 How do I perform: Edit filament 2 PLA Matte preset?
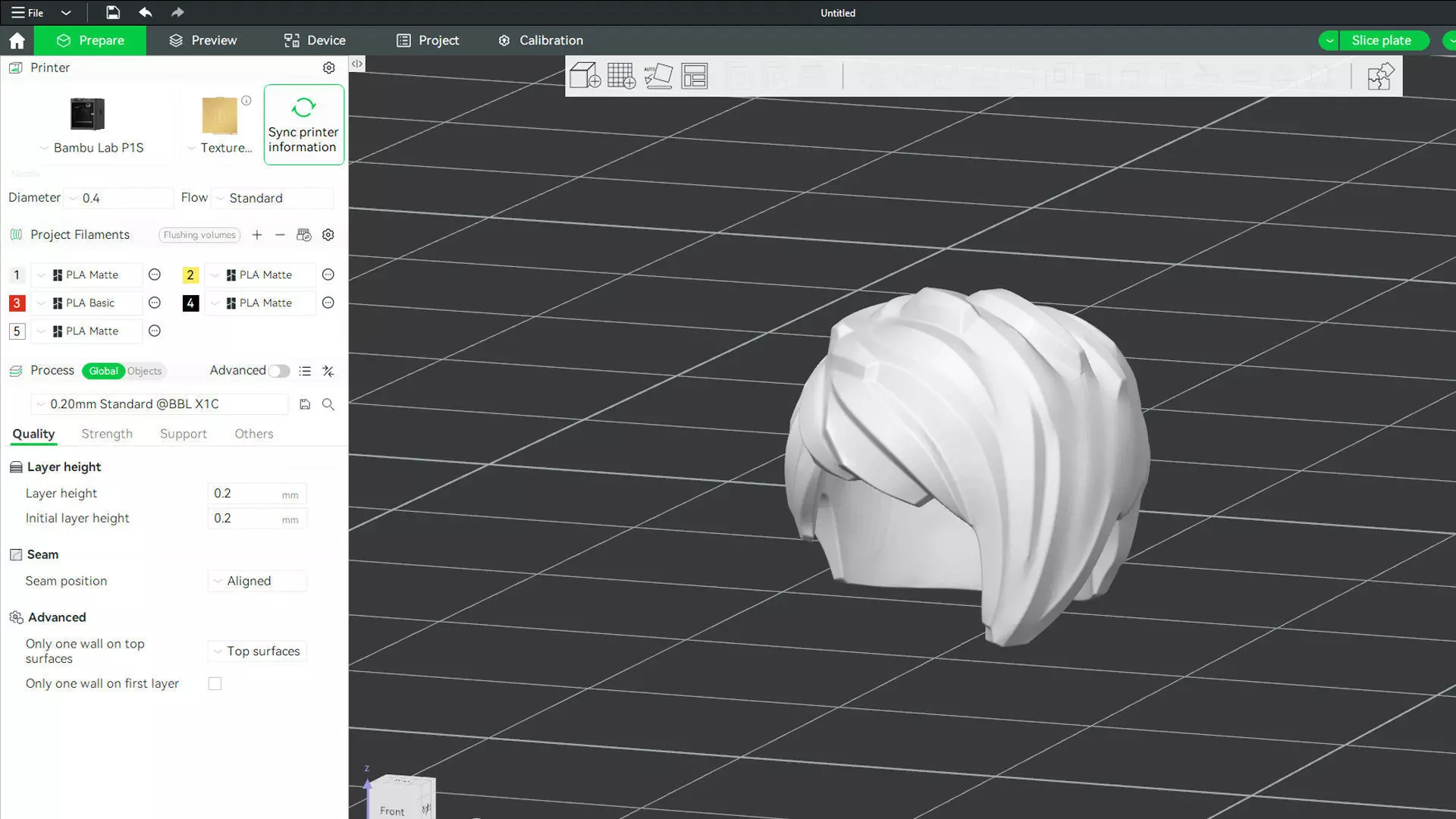tap(328, 275)
